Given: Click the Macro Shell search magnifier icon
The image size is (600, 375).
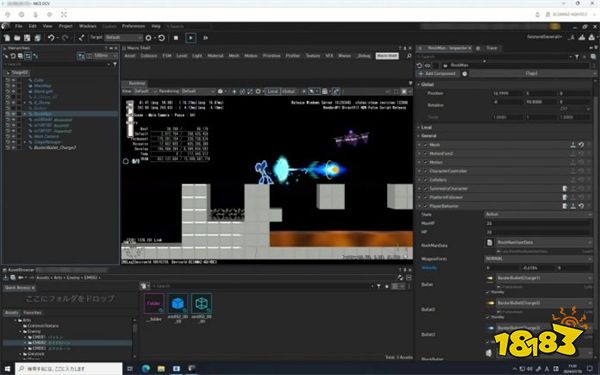Looking at the screenshot, I should (409, 56).
